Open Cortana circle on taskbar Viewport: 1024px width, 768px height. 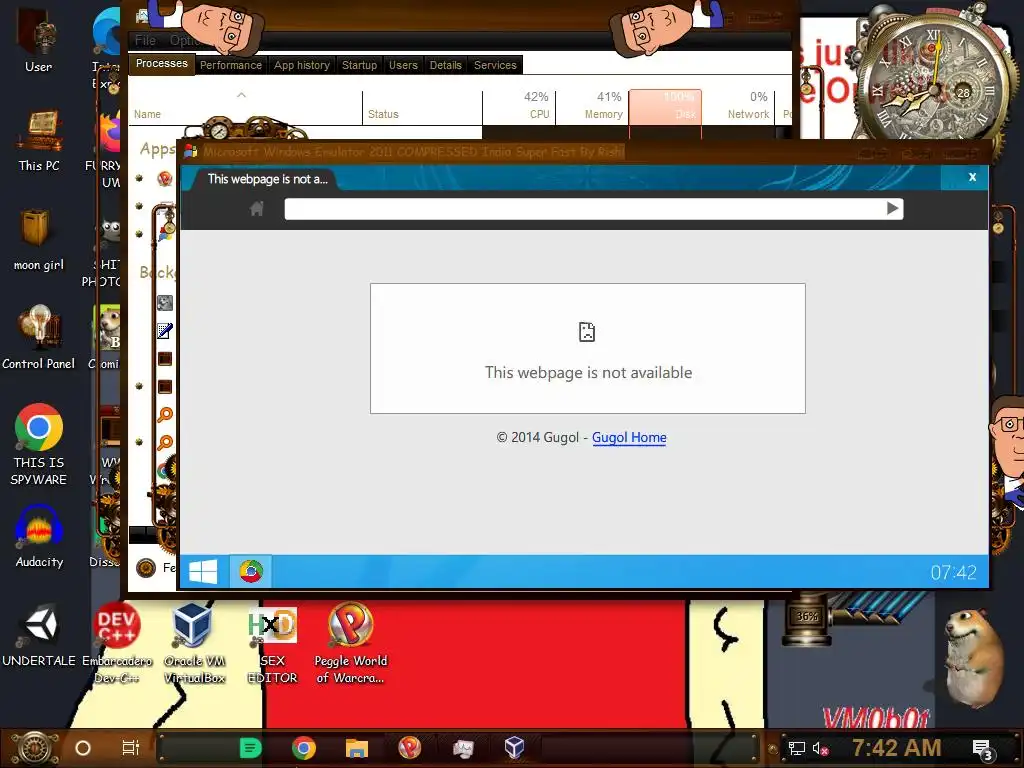[x=83, y=748]
